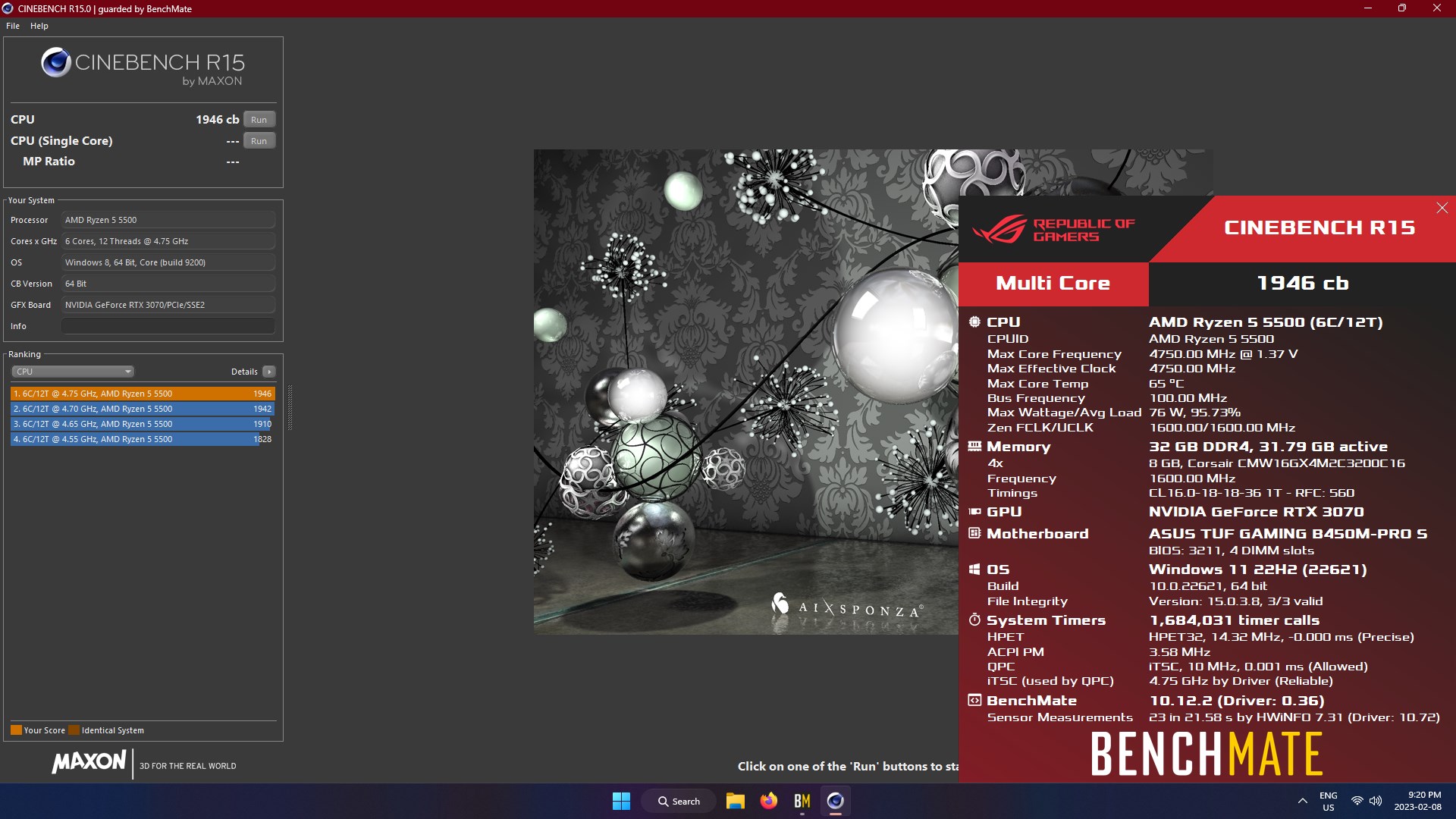Open the clock showing 9:20 PM
The height and width of the screenshot is (819, 1456).
[x=1417, y=802]
